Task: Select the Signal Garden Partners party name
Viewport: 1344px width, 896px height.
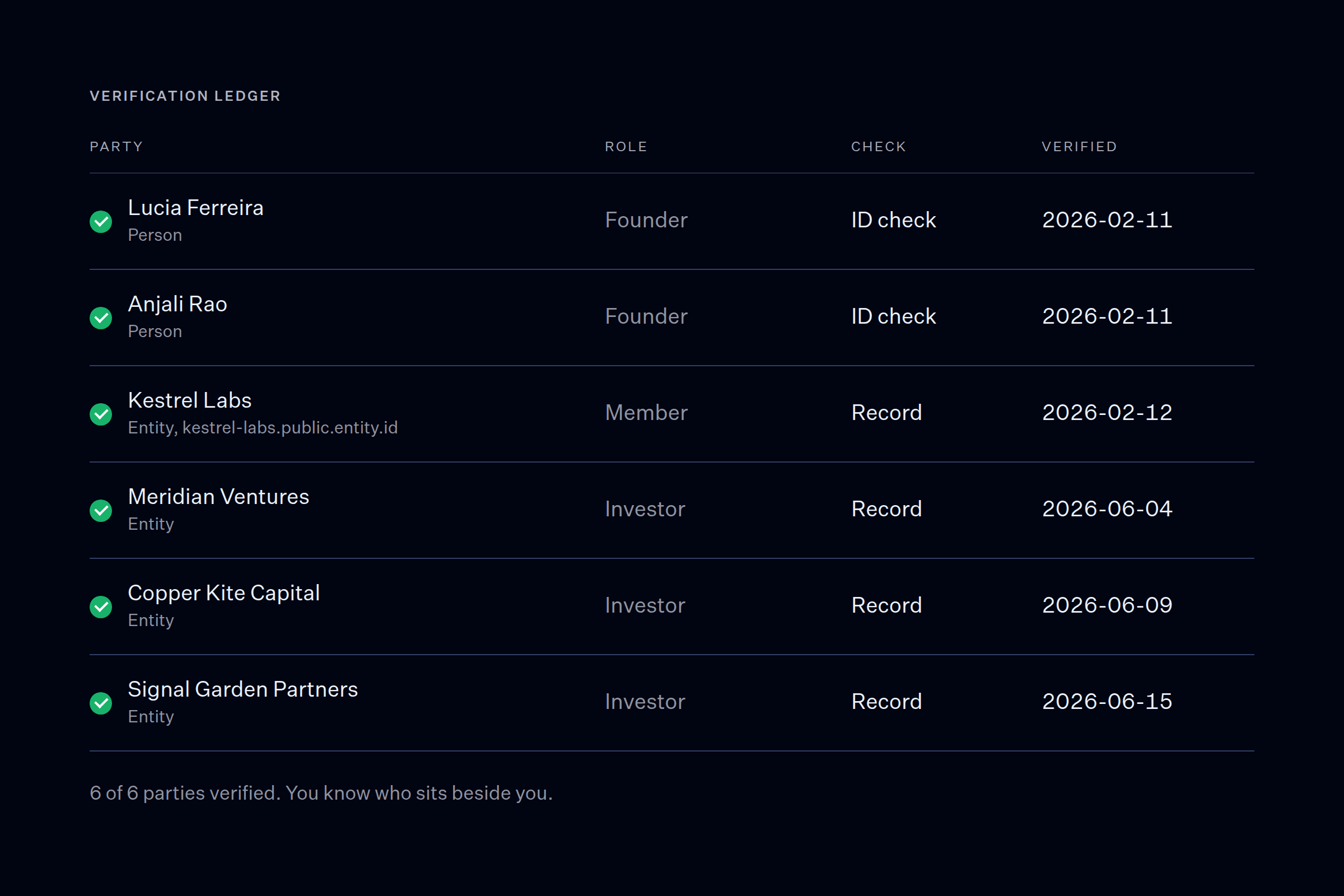Action: pyautogui.click(x=243, y=690)
